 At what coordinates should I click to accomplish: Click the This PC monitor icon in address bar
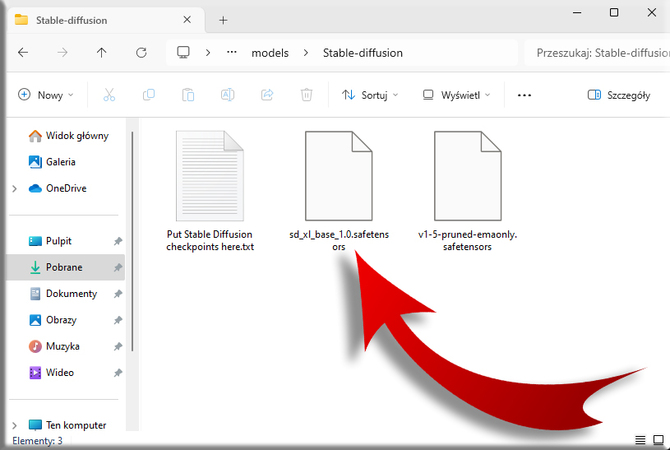183,52
